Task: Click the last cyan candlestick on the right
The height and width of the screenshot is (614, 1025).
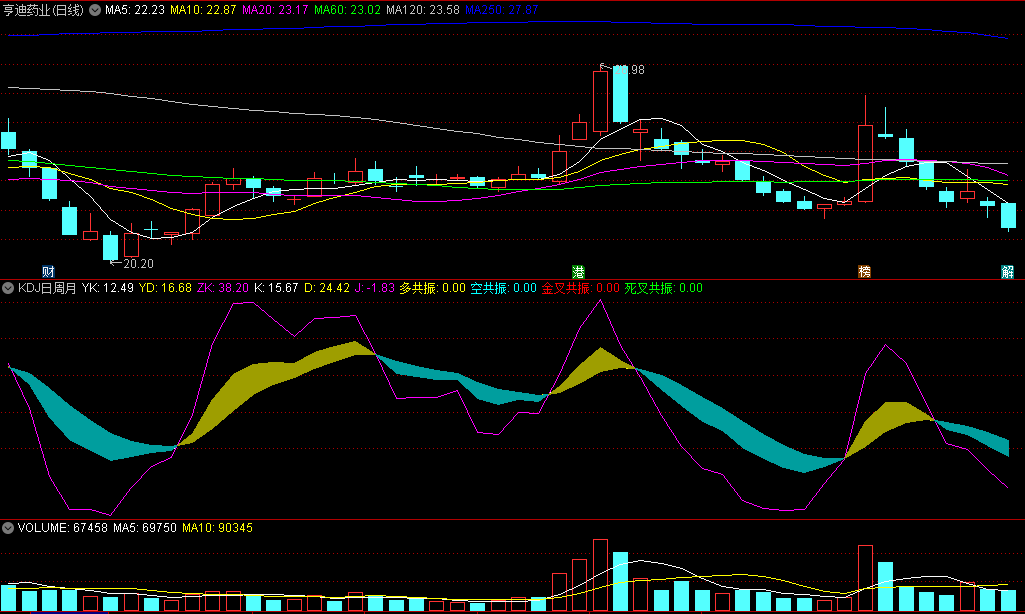Action: [x=1009, y=216]
